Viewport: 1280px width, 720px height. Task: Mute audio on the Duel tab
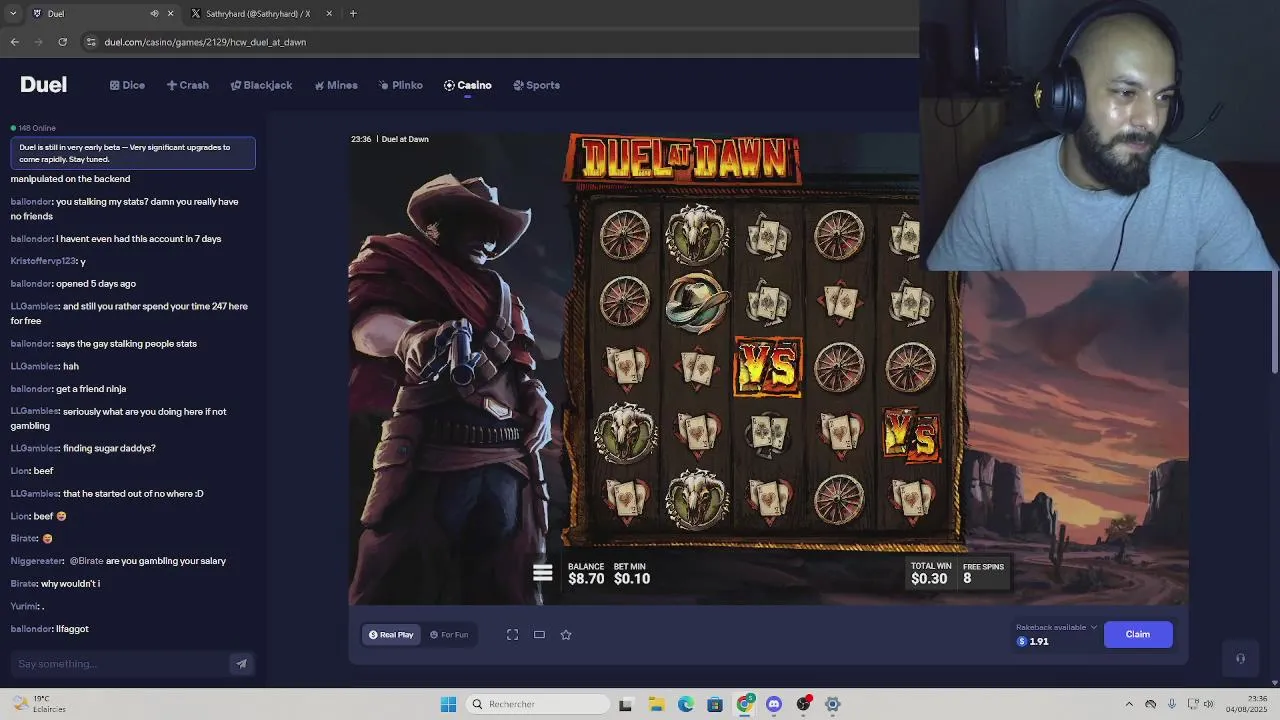tap(154, 13)
